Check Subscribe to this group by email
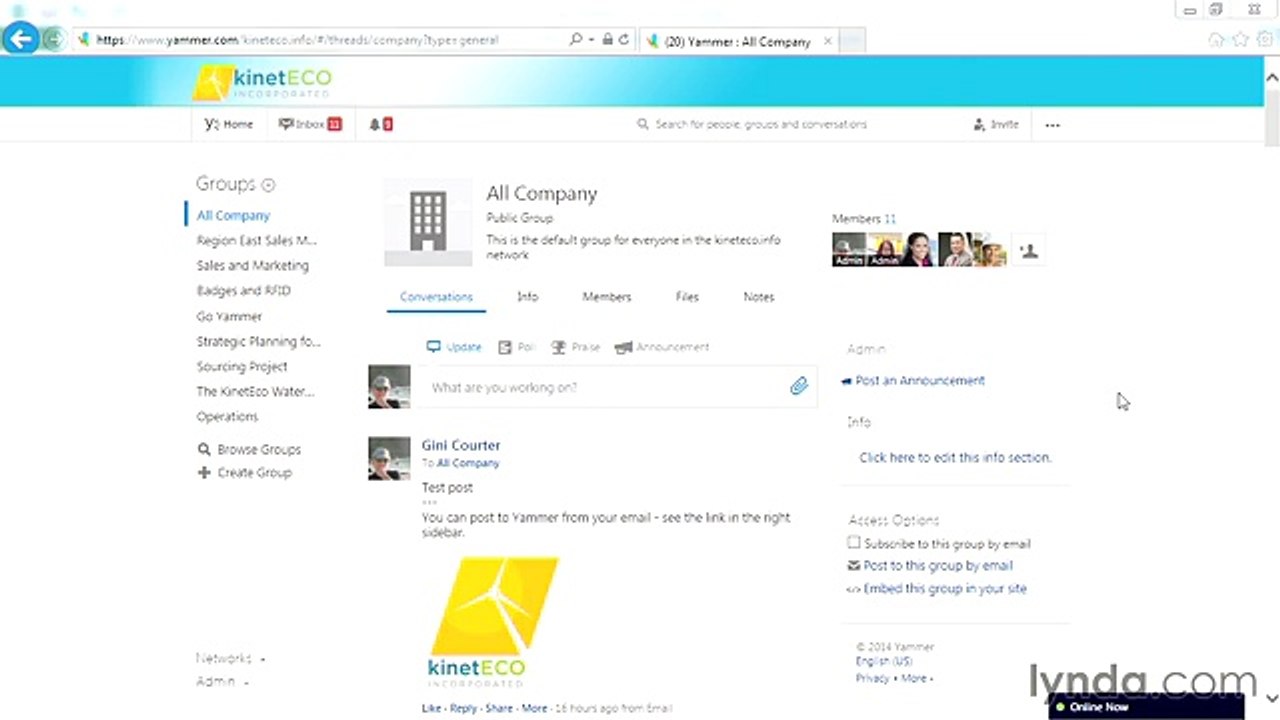This screenshot has width=1280, height=720. coord(853,543)
